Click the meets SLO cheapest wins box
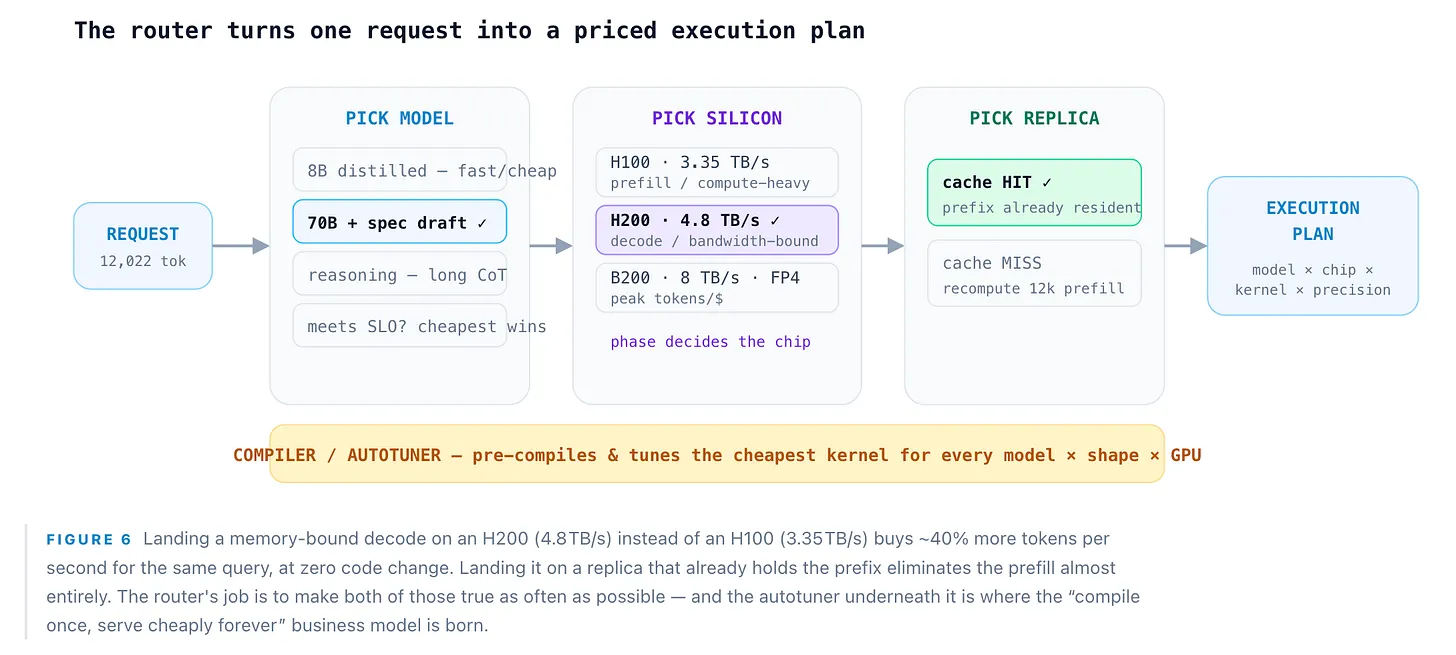The image size is (1456, 655). [x=400, y=326]
